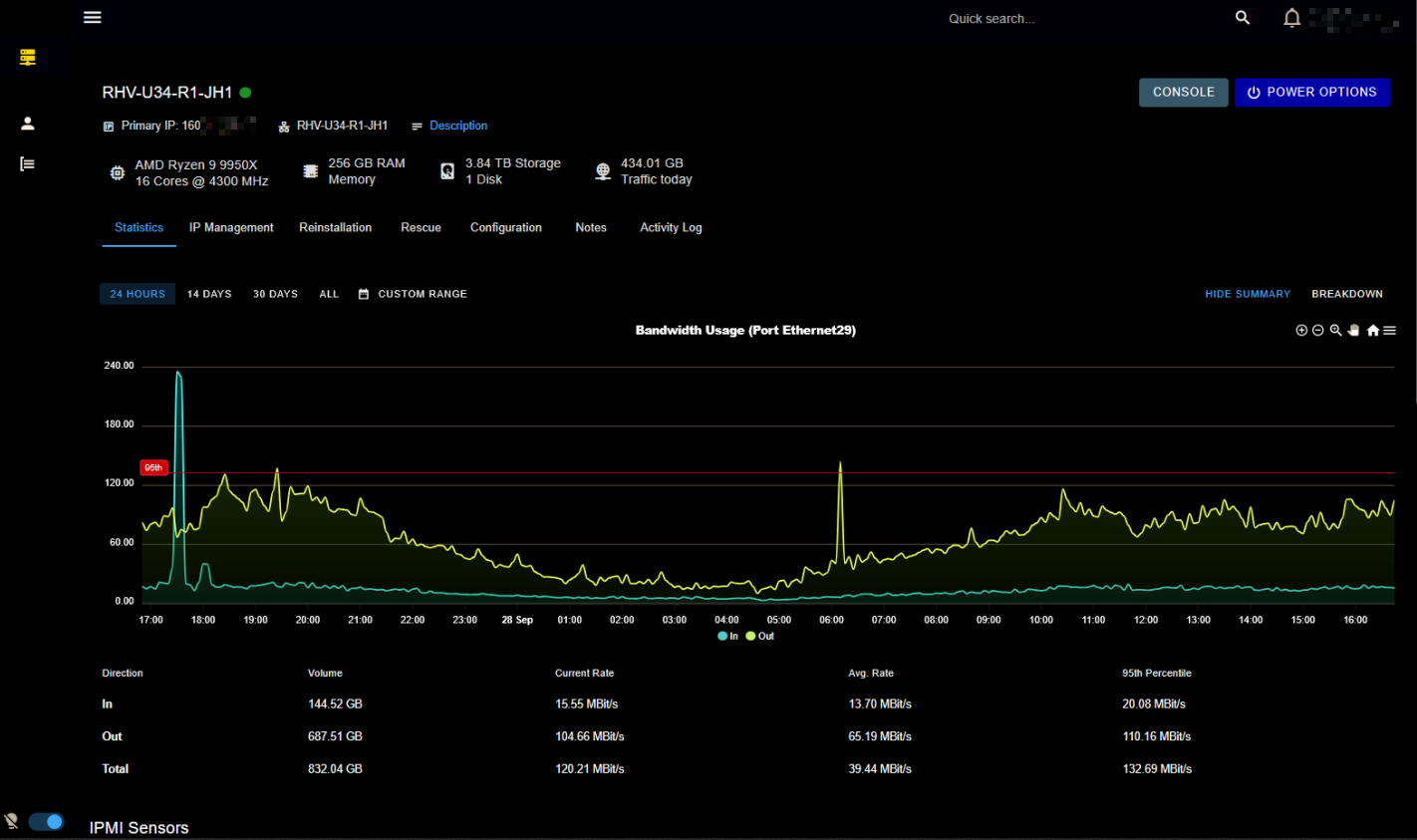The width and height of the screenshot is (1417, 840).
Task: Expand the top-left navigation menu
Action: [92, 17]
